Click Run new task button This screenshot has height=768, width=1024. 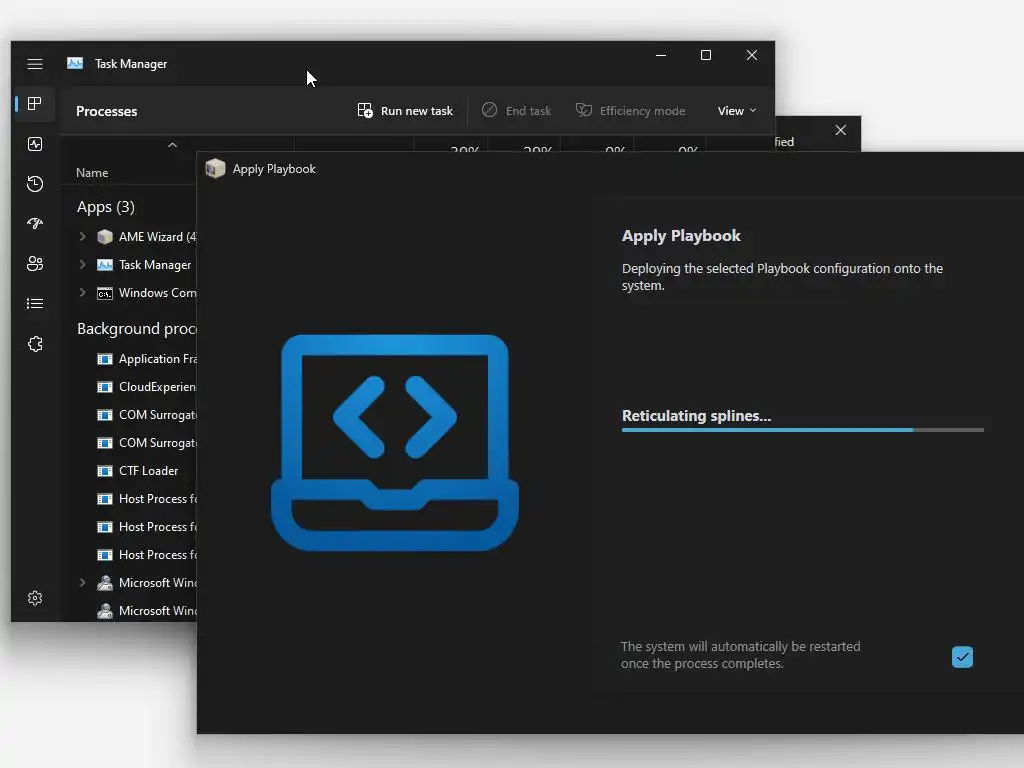[x=405, y=110]
